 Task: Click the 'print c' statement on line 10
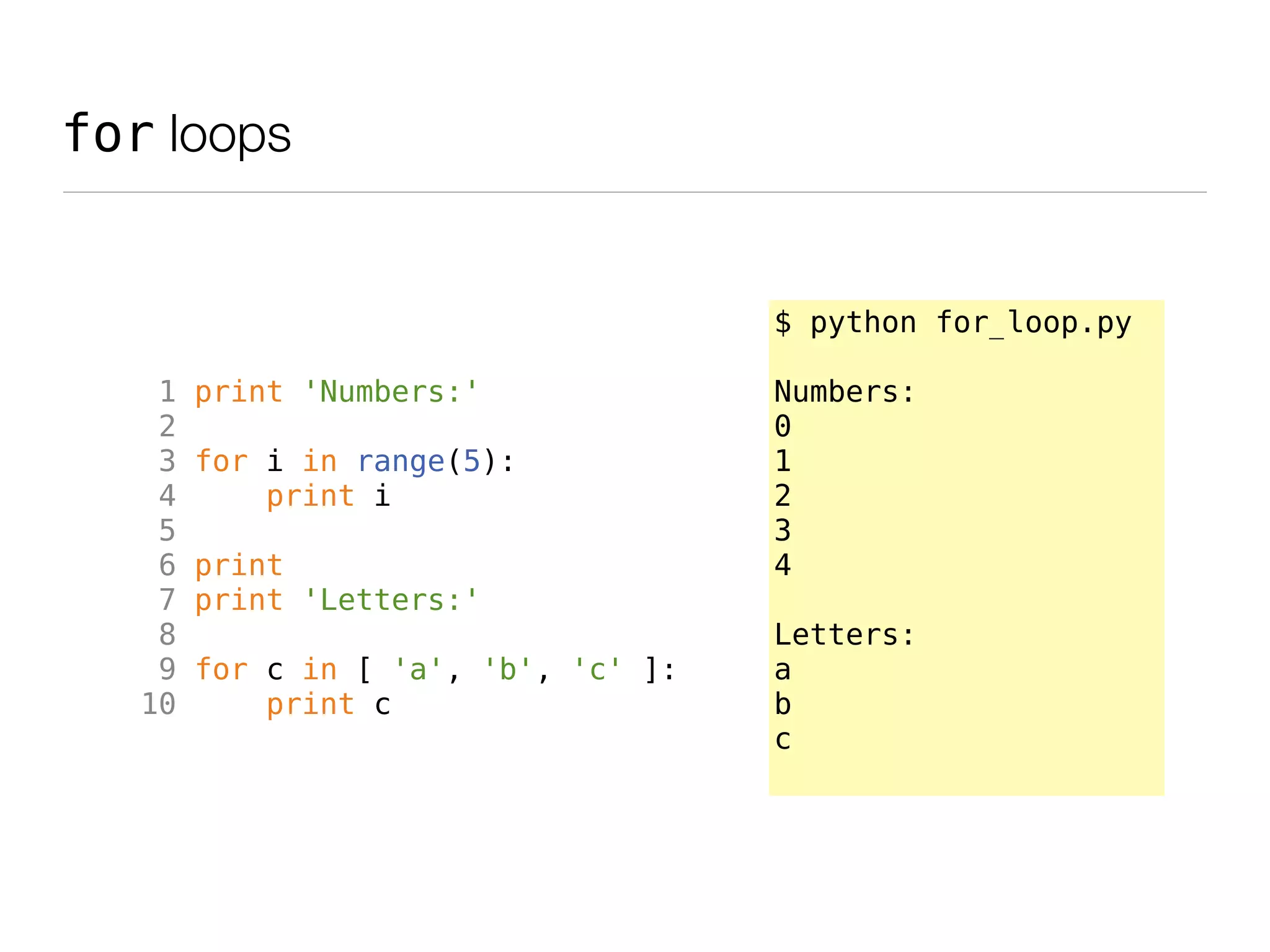(328, 704)
